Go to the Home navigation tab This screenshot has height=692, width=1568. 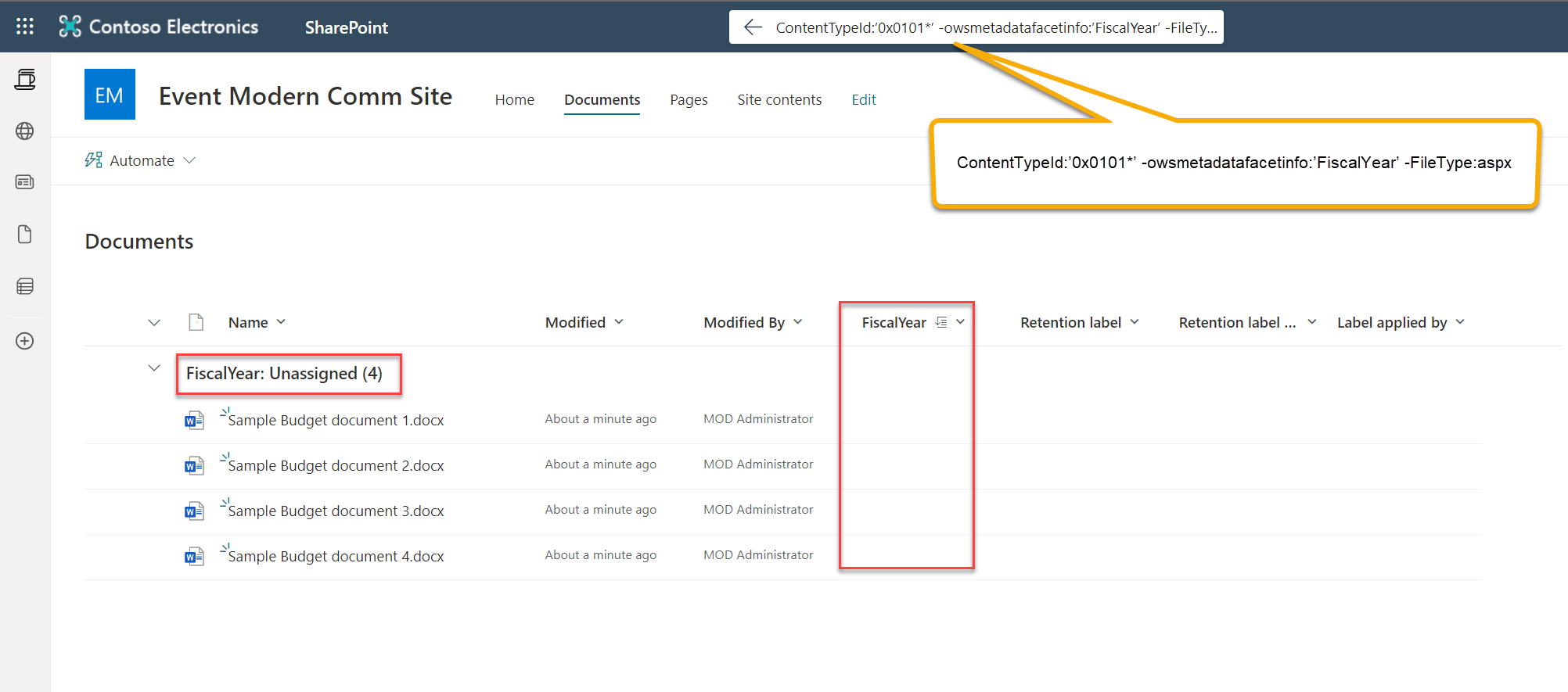(x=514, y=100)
